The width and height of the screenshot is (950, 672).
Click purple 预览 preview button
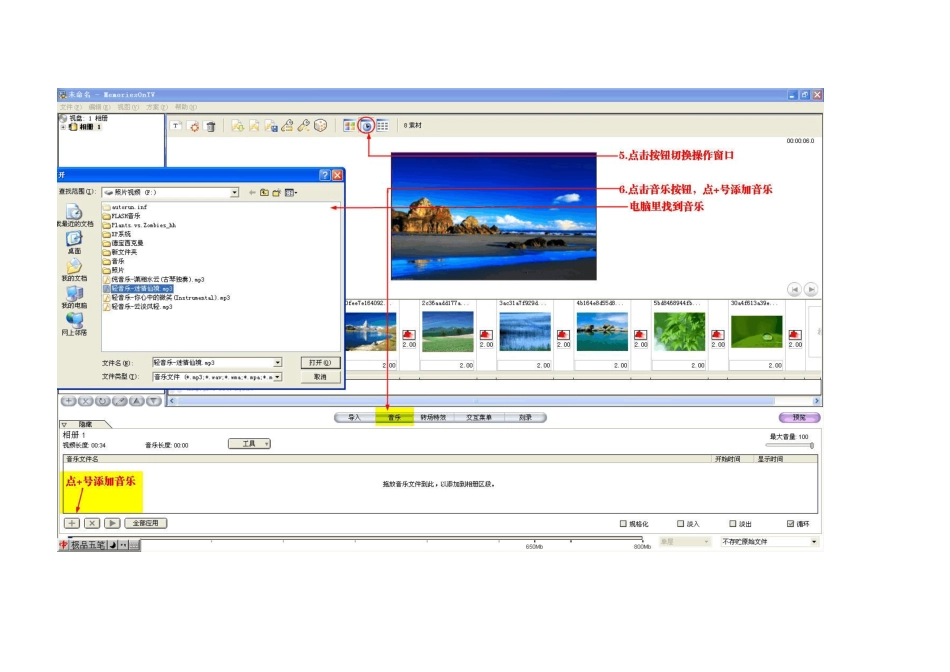799,418
